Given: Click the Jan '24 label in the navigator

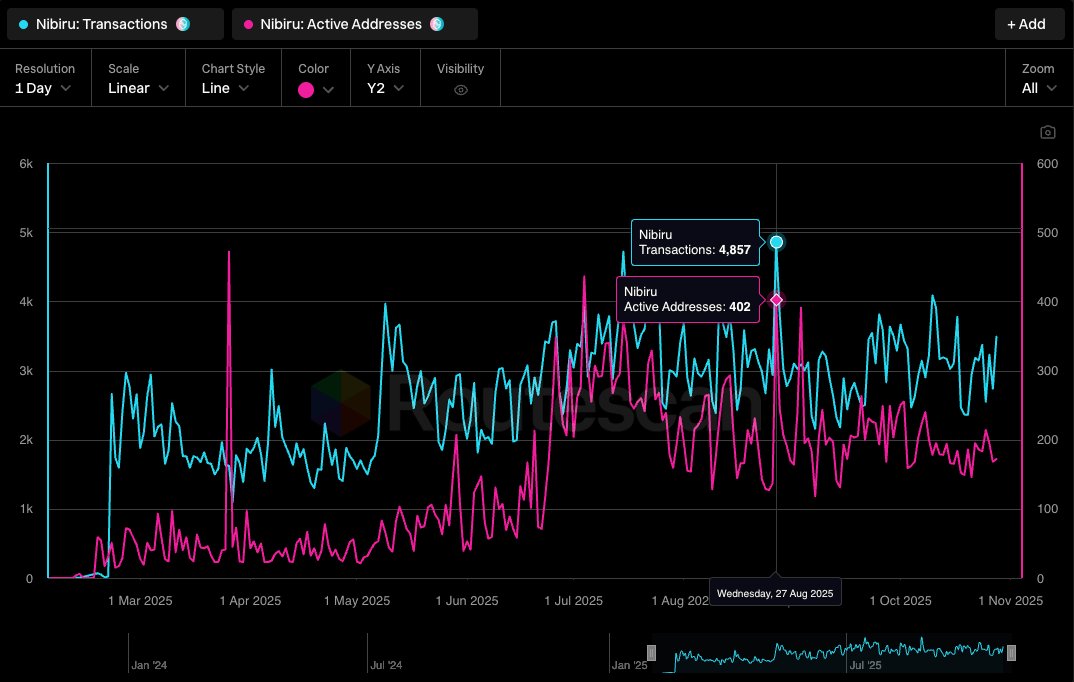Looking at the screenshot, I should pyautogui.click(x=149, y=665).
